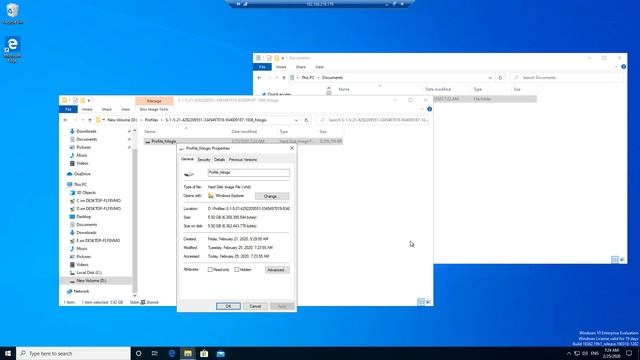This screenshot has height=360, width=640.
Task: Click the Advanced attributes button
Action: point(277,270)
